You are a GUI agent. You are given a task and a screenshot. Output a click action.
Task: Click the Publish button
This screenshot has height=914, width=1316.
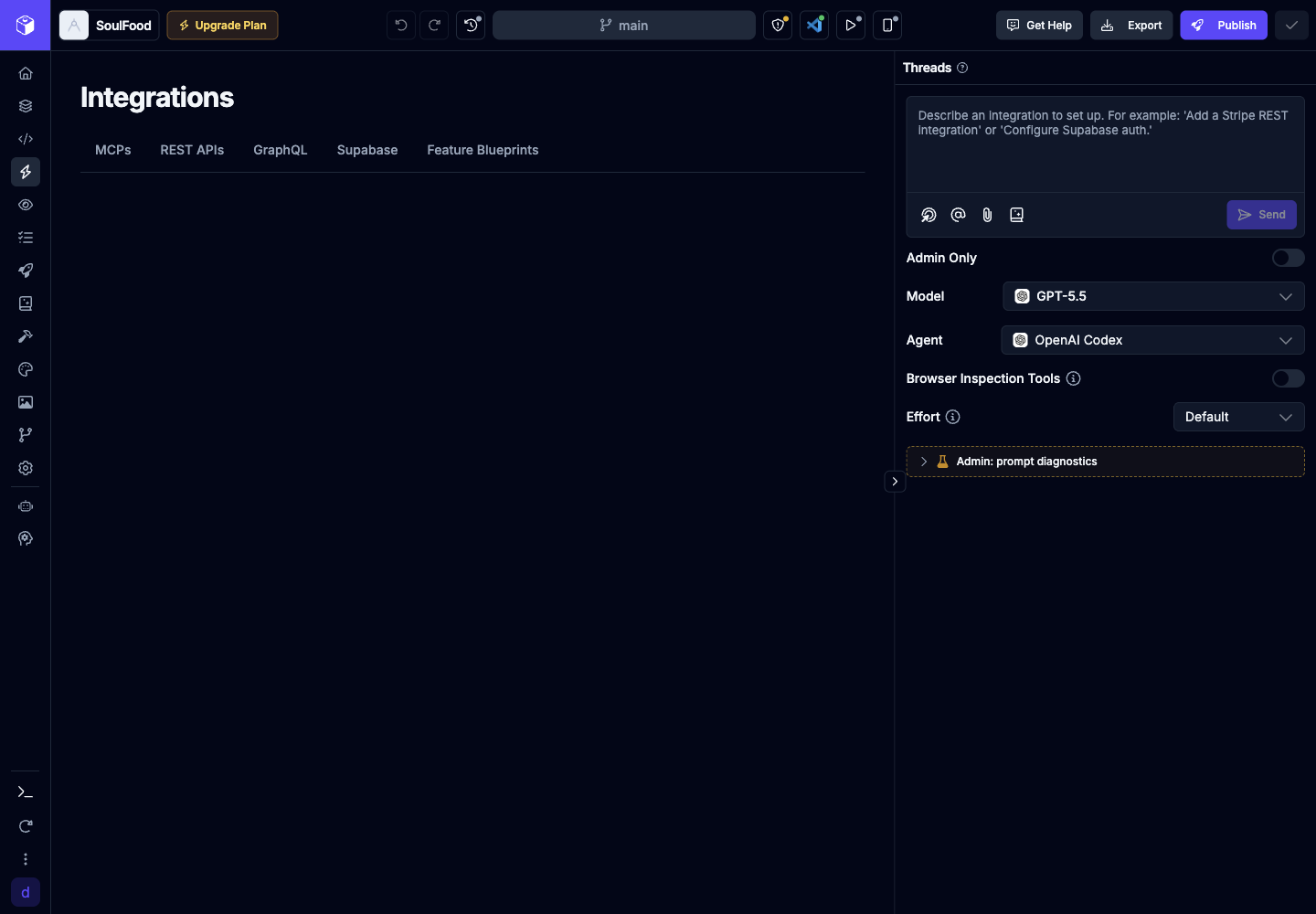(x=1224, y=26)
